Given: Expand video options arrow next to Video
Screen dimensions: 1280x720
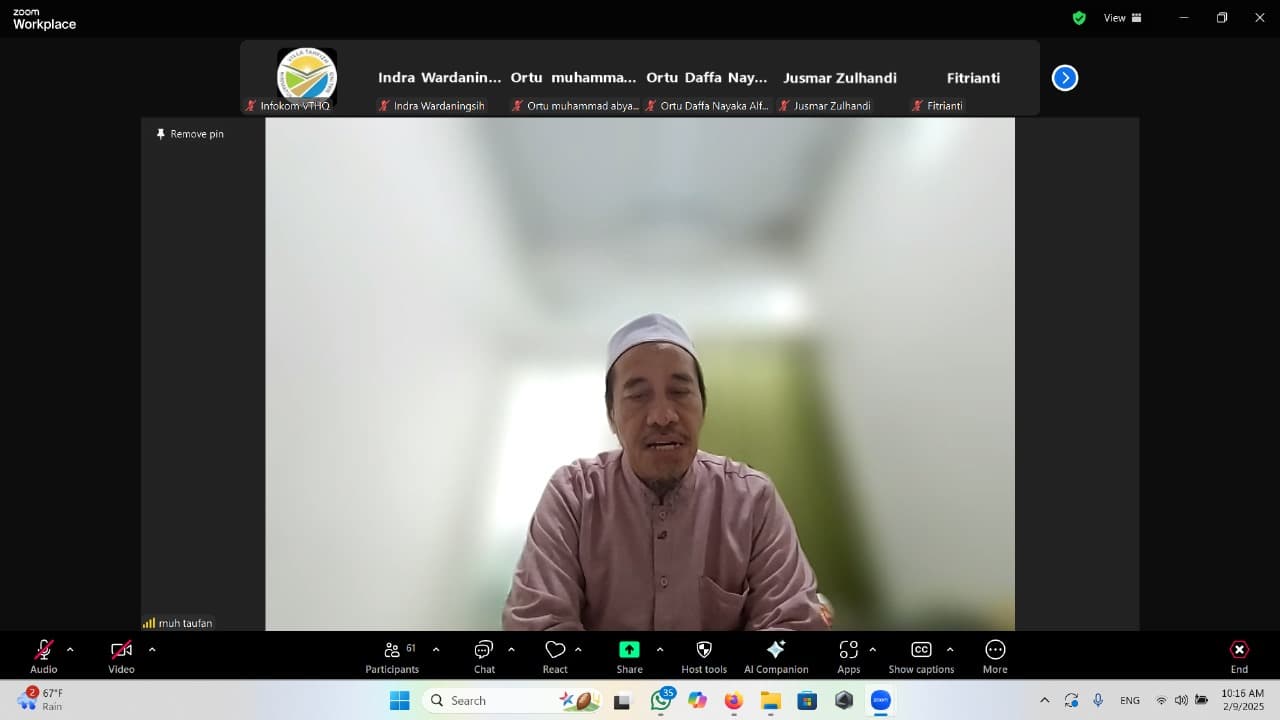Looking at the screenshot, I should 152,649.
